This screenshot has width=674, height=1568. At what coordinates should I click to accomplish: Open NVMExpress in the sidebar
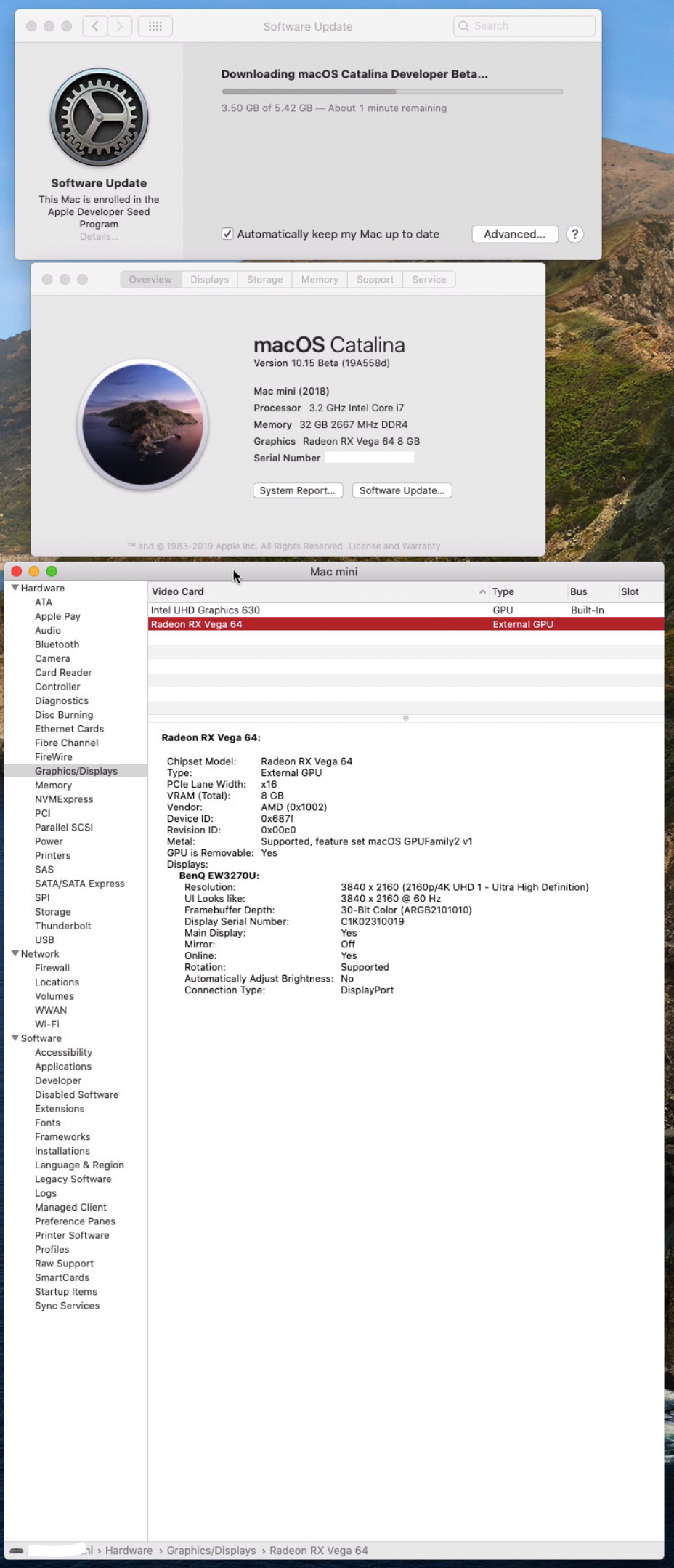(64, 799)
